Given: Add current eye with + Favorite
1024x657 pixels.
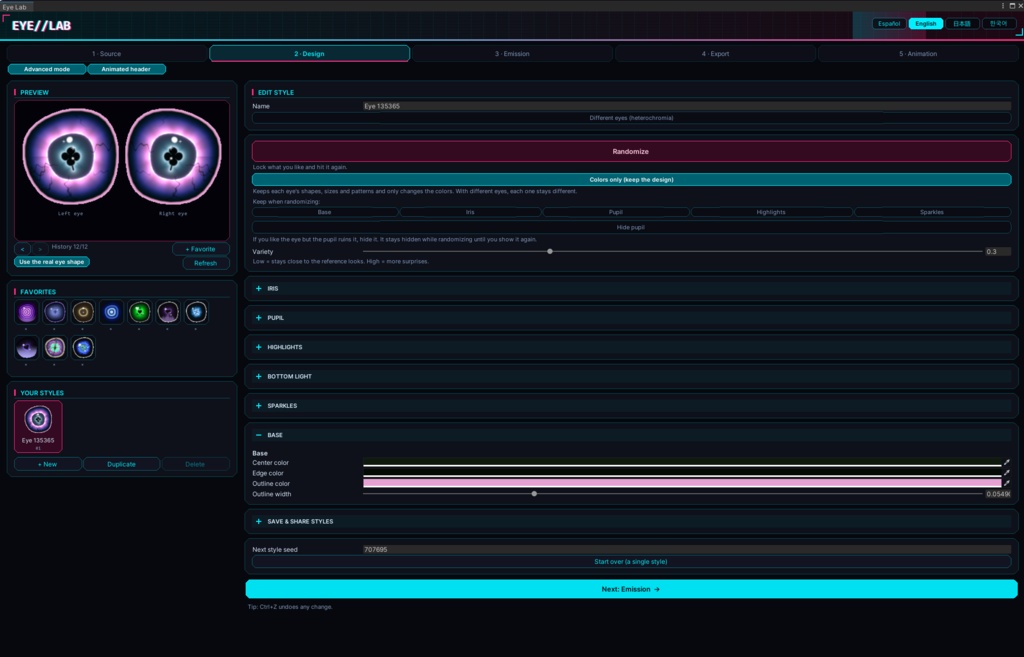Looking at the screenshot, I should 200,249.
